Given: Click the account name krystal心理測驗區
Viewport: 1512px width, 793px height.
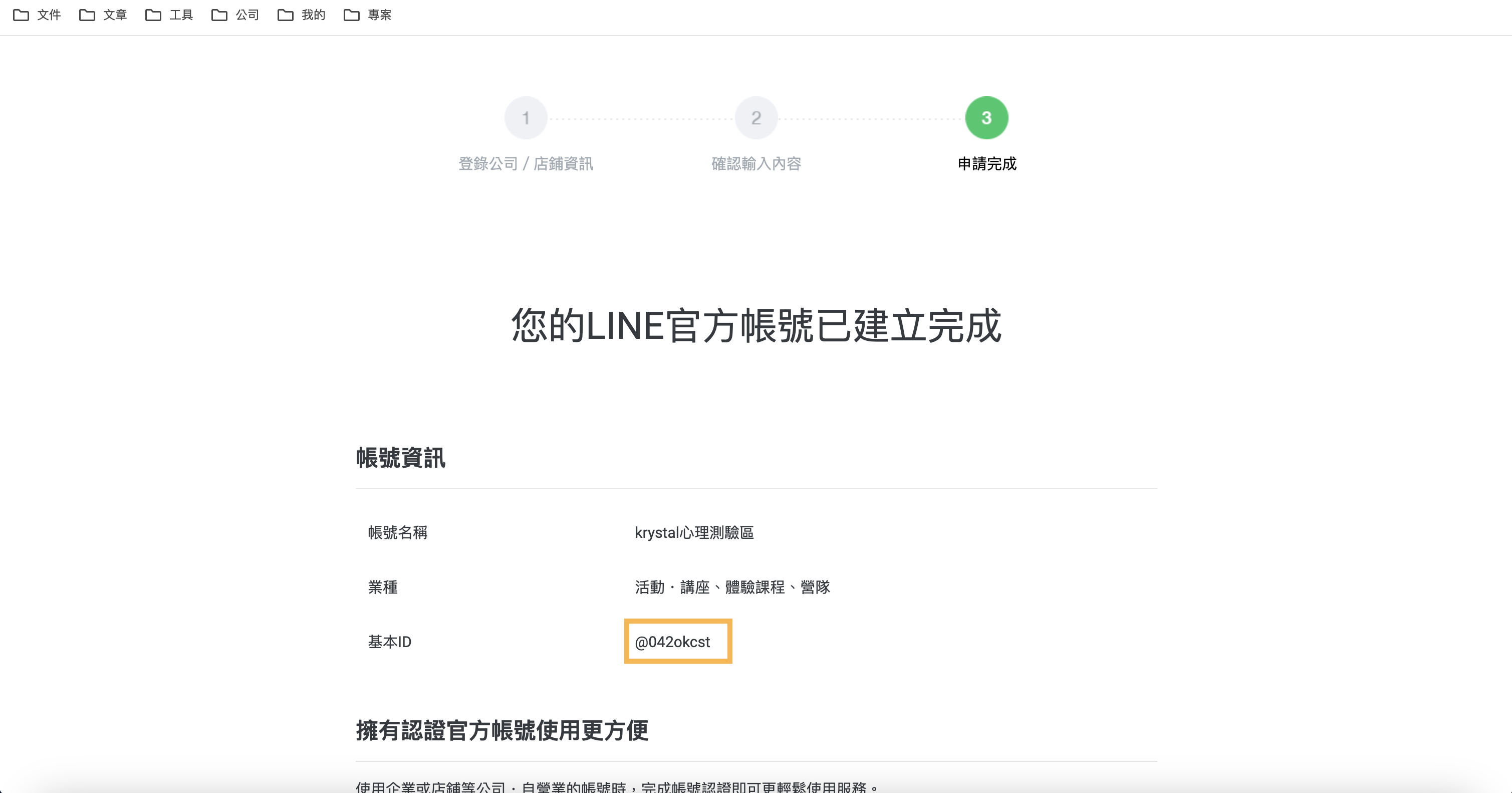Looking at the screenshot, I should [694, 532].
